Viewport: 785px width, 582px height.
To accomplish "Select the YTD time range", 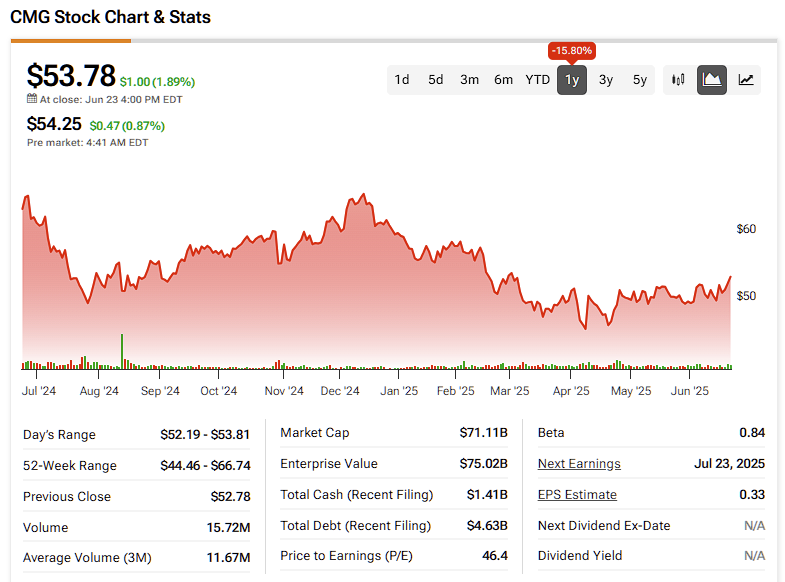I will tap(538, 80).
